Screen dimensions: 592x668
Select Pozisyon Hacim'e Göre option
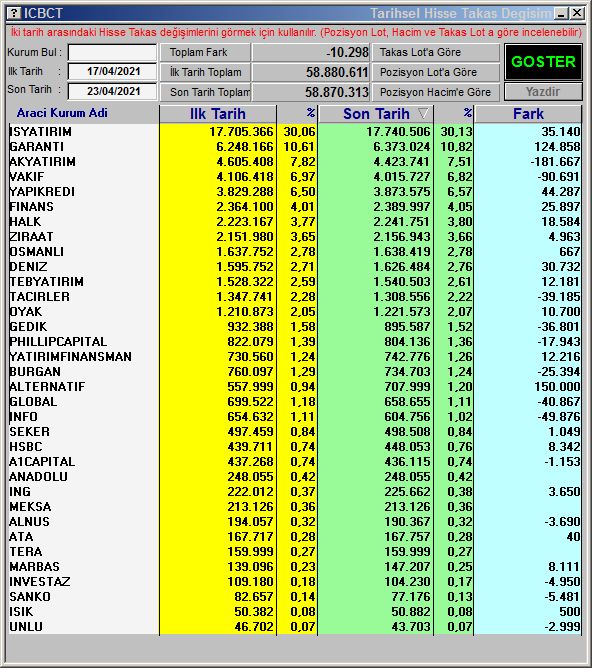436,92
